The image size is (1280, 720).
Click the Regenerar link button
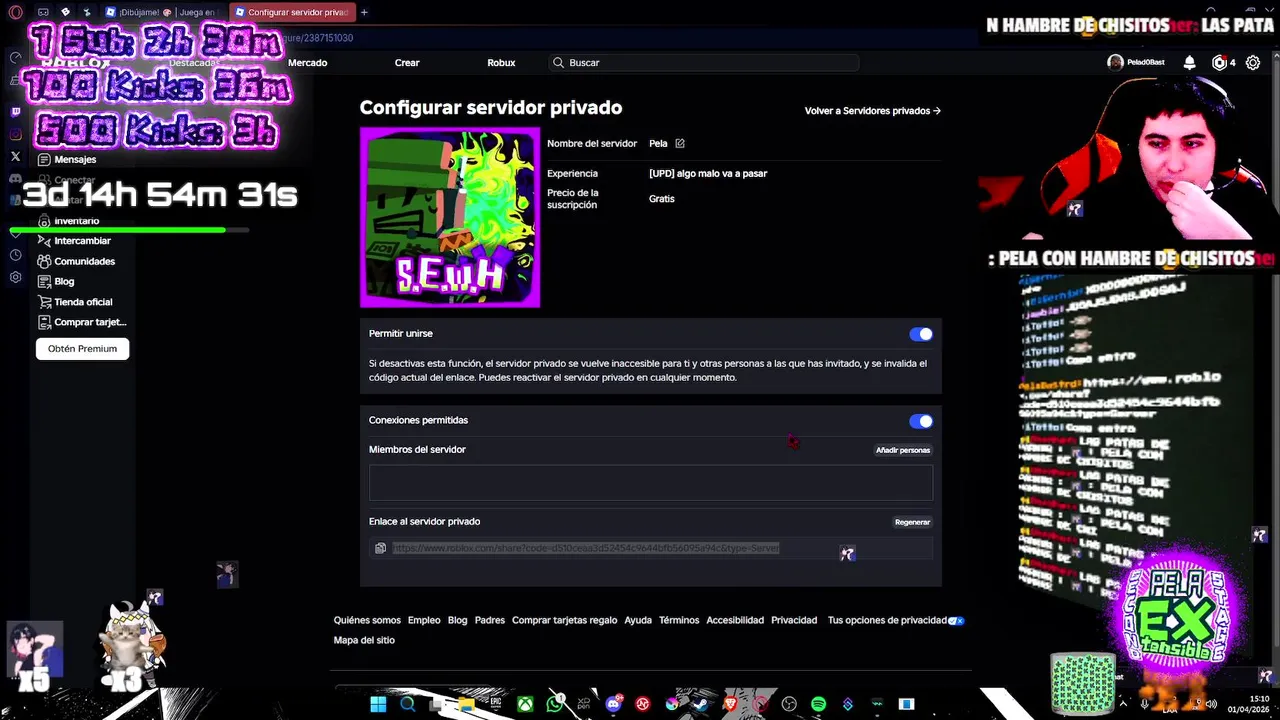(912, 522)
